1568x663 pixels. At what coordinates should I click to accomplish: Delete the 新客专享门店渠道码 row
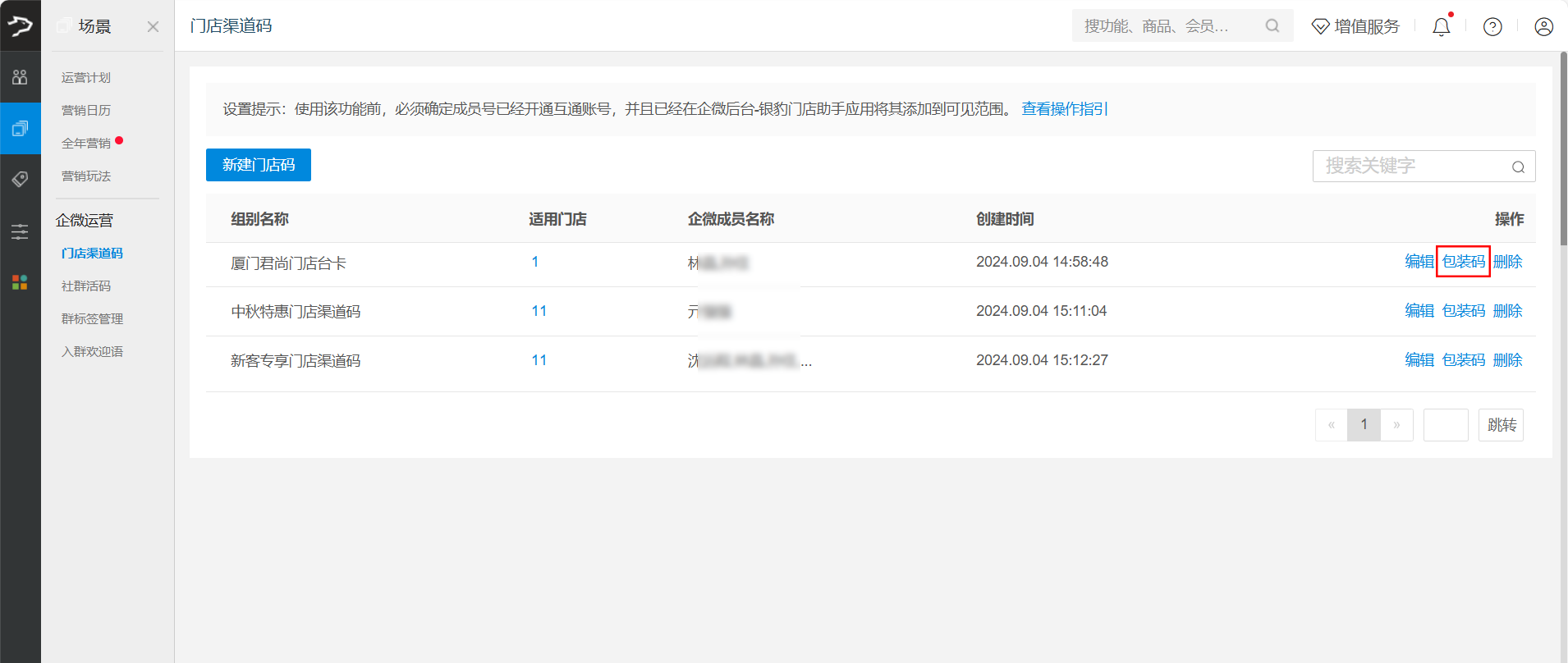(x=1507, y=360)
